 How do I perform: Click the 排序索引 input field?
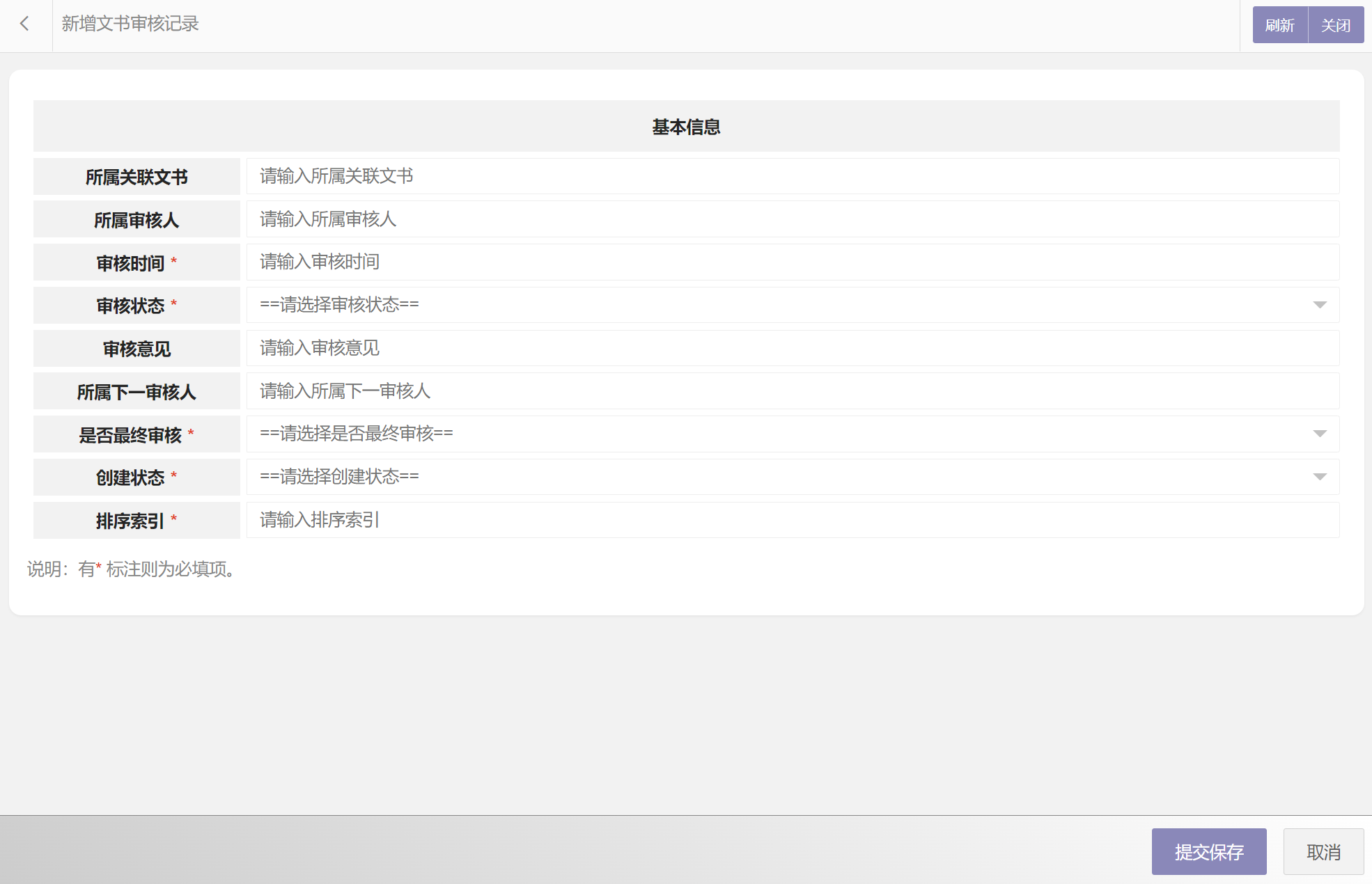click(792, 520)
